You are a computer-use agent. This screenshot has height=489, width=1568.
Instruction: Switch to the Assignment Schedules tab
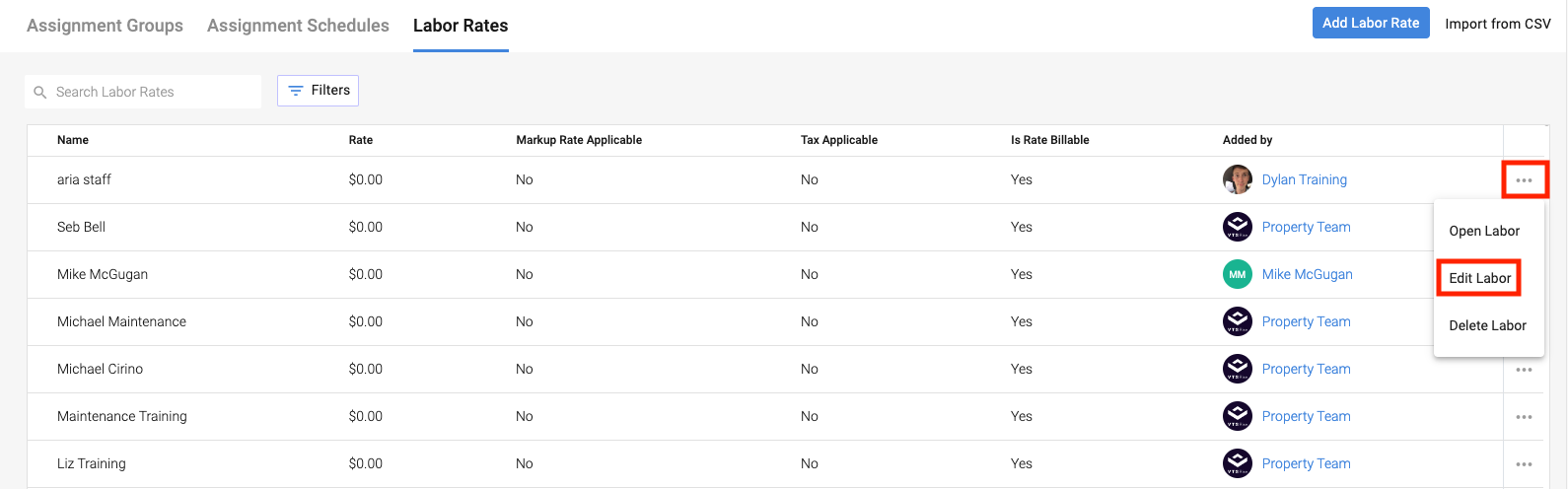point(298,26)
